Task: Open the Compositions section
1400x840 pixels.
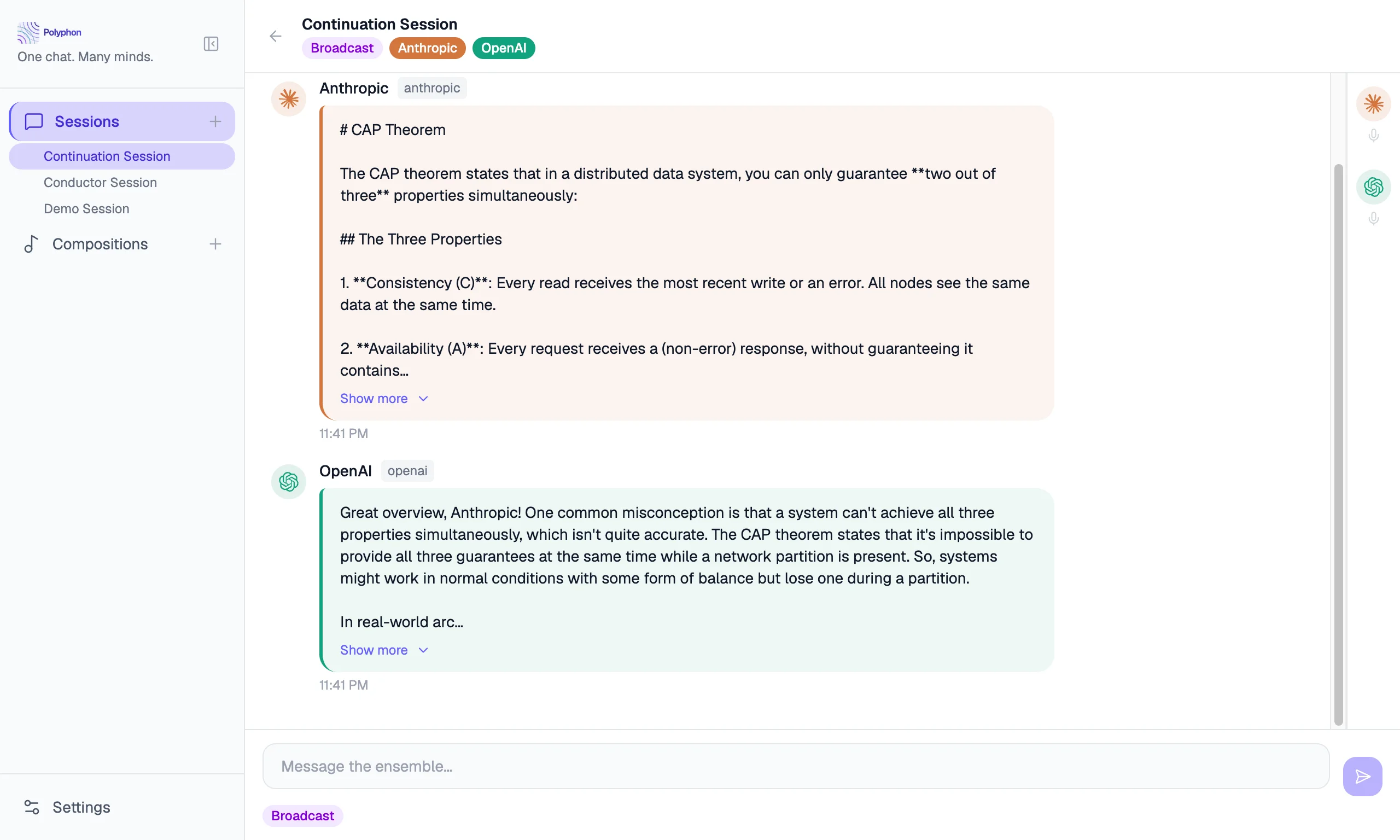Action: [100, 244]
